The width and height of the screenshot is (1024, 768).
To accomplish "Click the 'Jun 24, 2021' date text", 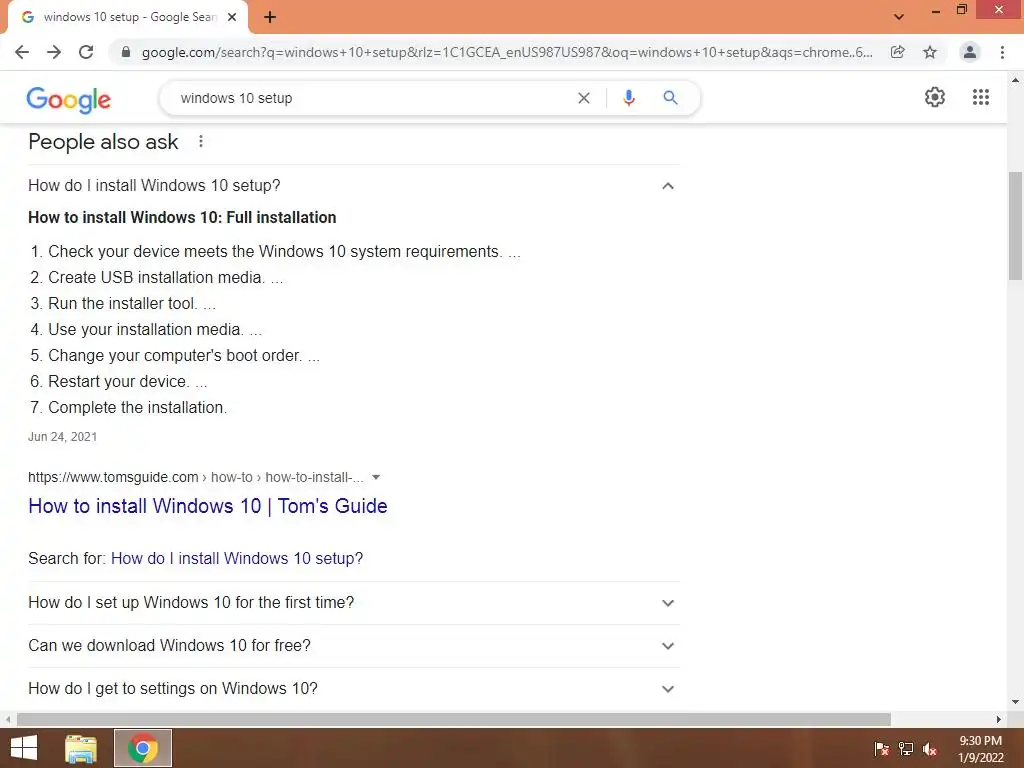I will click(x=63, y=437).
